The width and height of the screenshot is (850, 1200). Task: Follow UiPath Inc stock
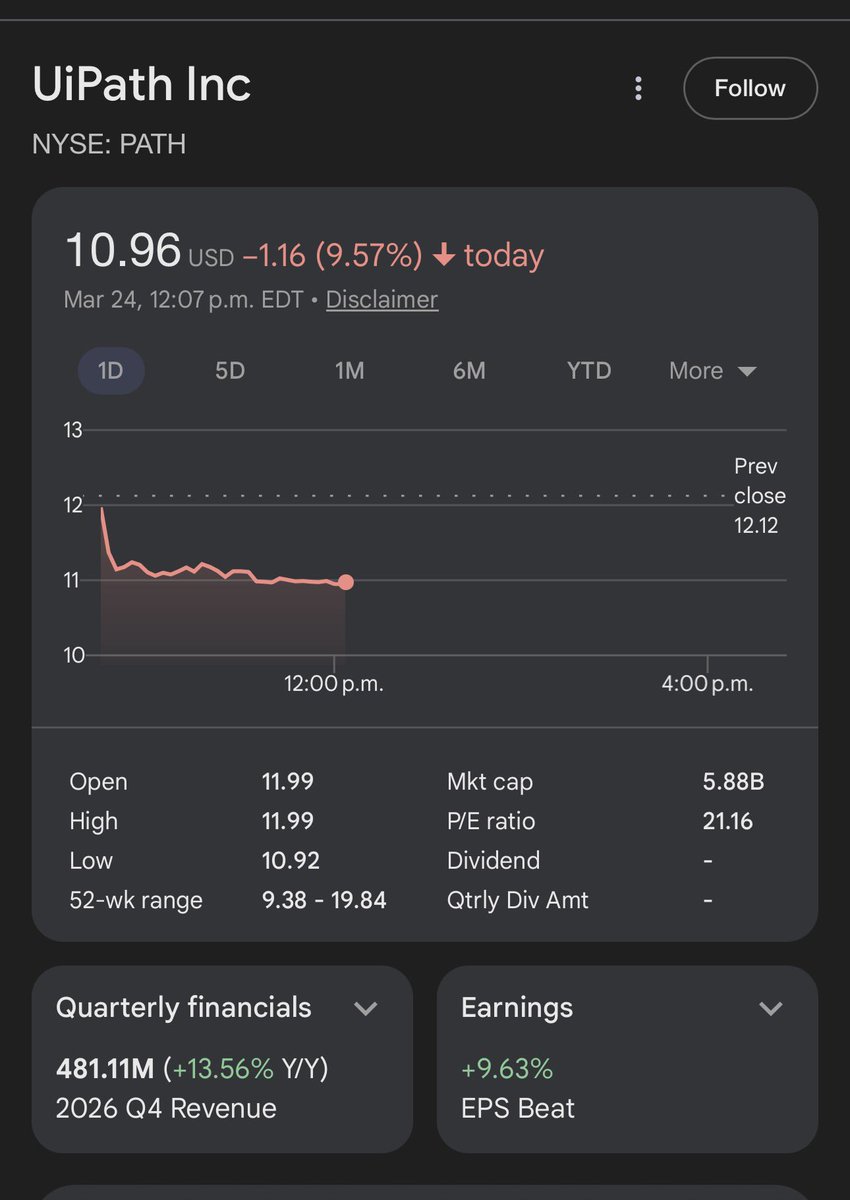point(750,88)
